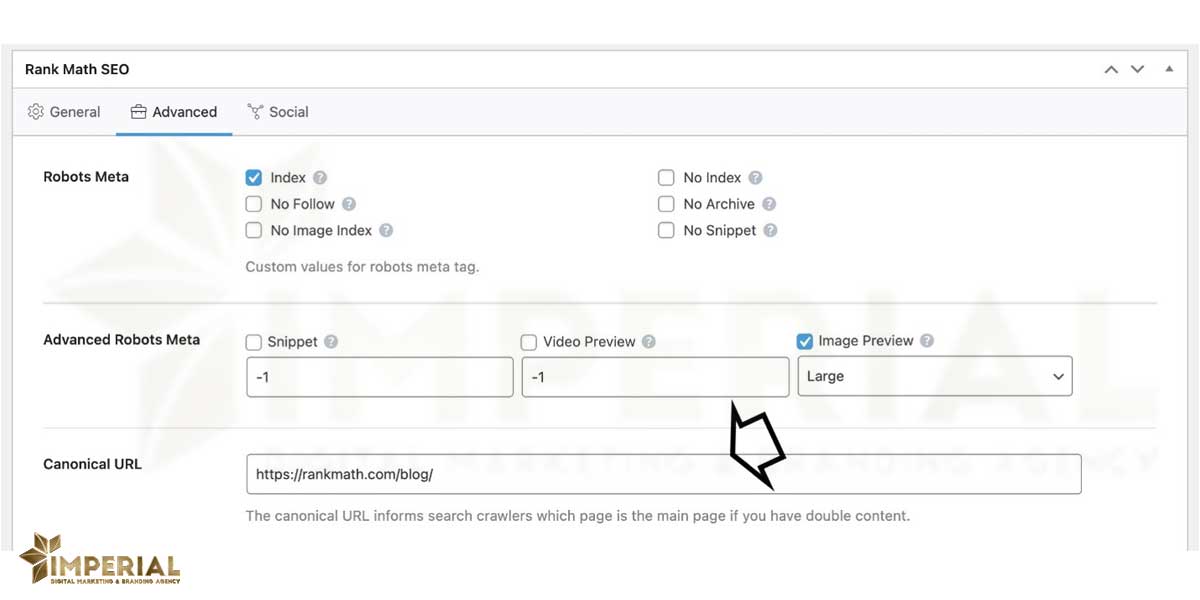Click the Canonical URL input field

click(663, 475)
